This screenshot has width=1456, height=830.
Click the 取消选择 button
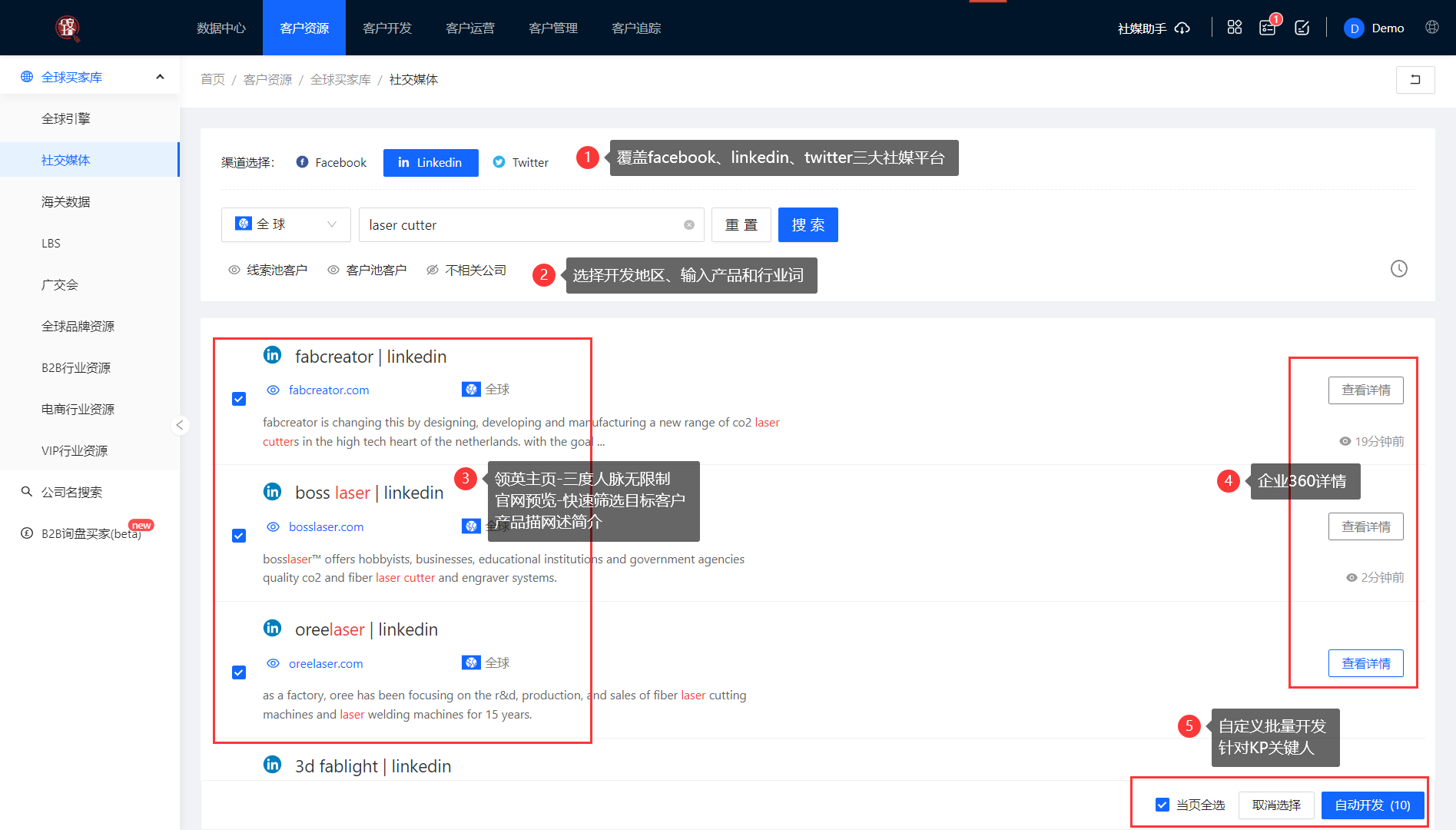tap(1276, 805)
